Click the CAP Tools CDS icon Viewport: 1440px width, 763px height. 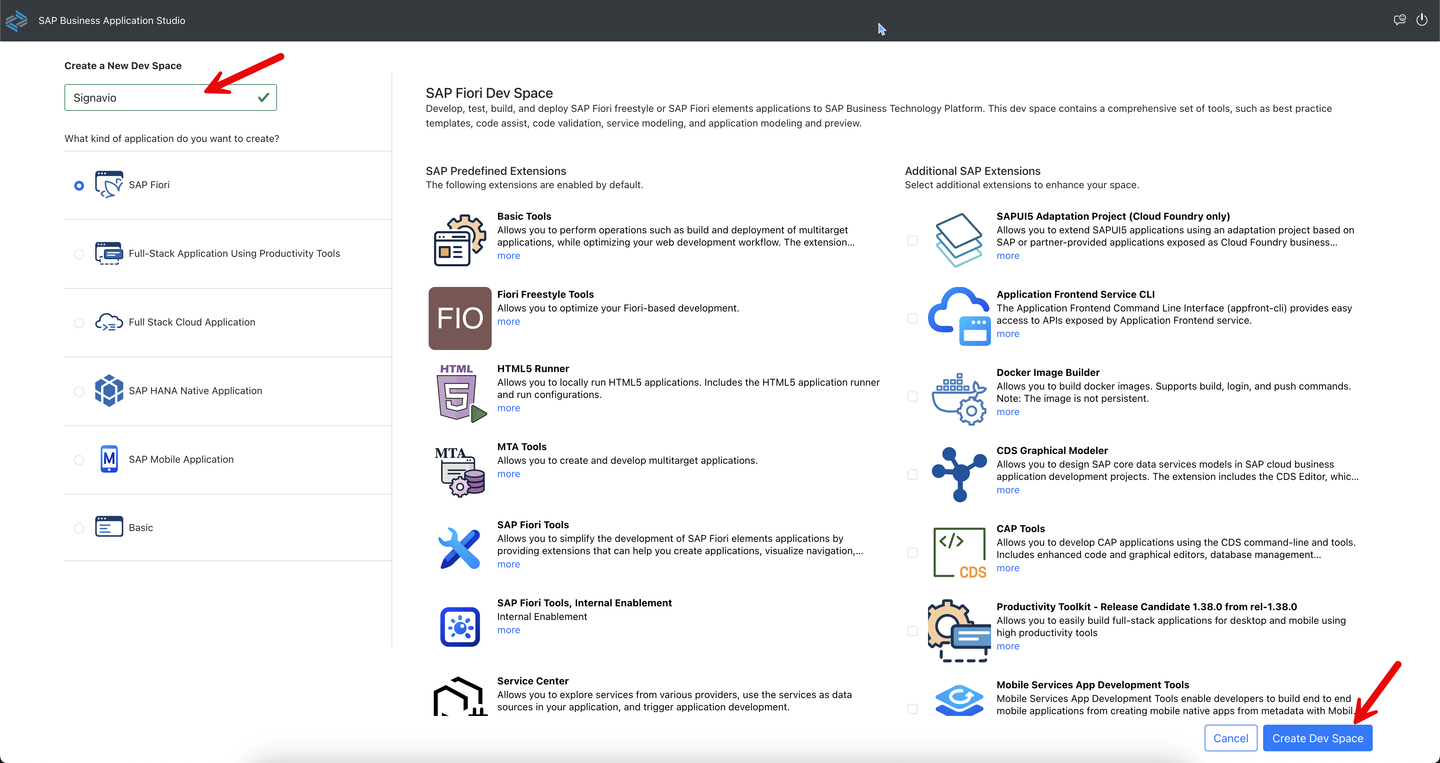pyautogui.click(x=960, y=553)
